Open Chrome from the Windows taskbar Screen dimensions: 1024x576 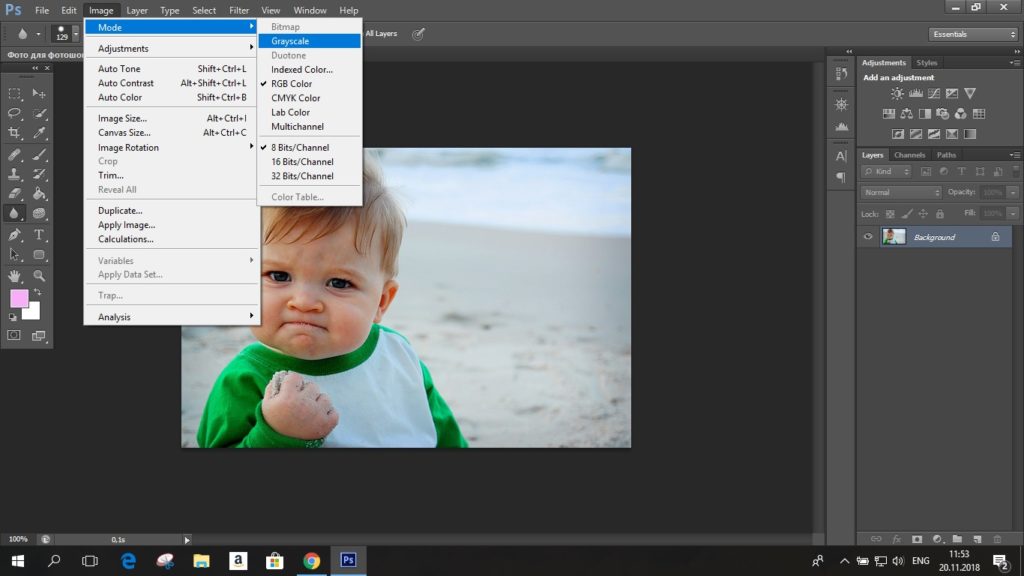tap(312, 560)
